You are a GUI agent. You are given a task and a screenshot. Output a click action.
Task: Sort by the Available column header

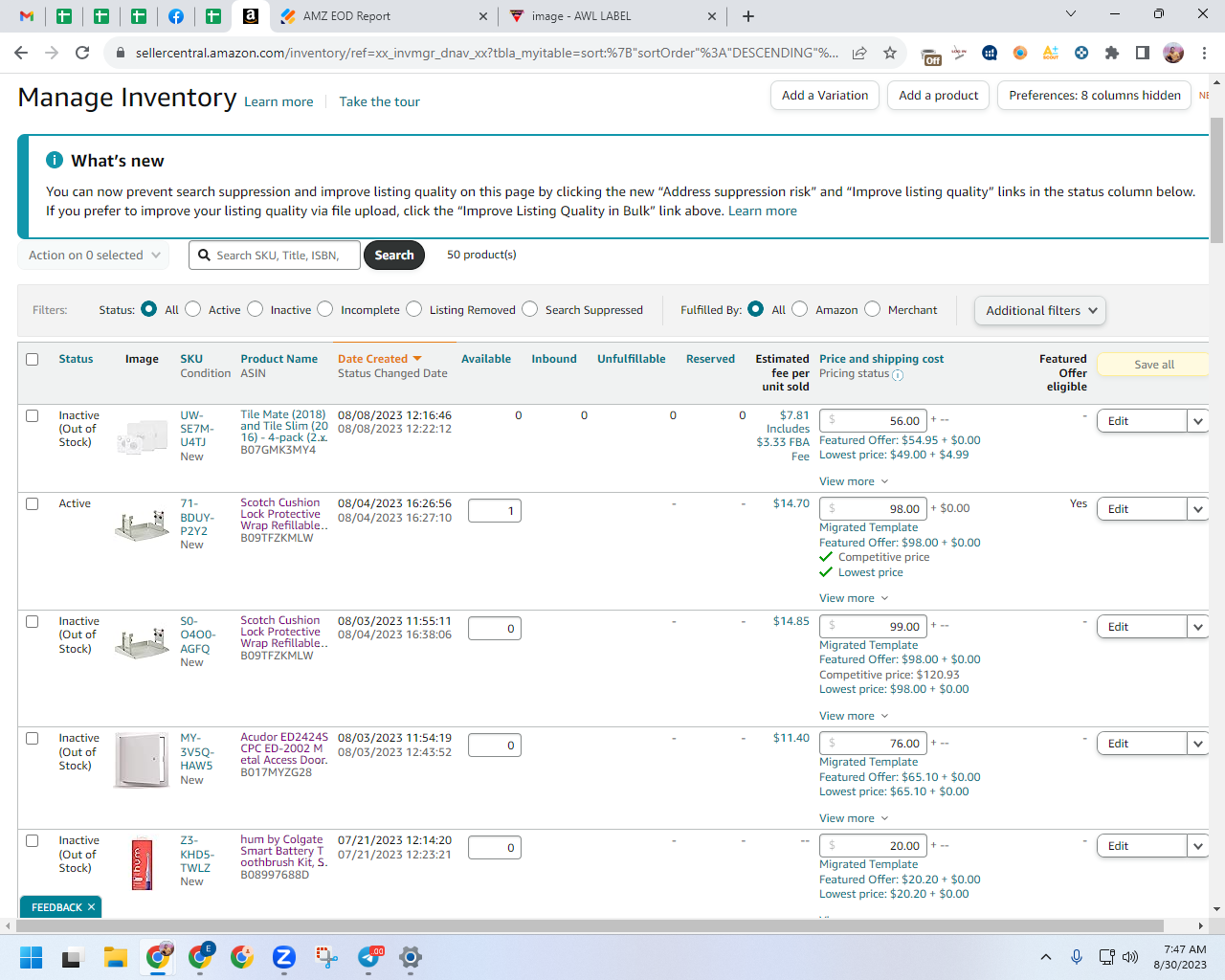486,359
